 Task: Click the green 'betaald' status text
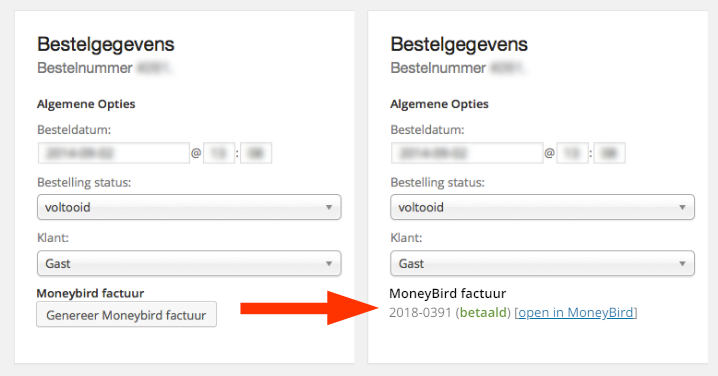point(483,312)
